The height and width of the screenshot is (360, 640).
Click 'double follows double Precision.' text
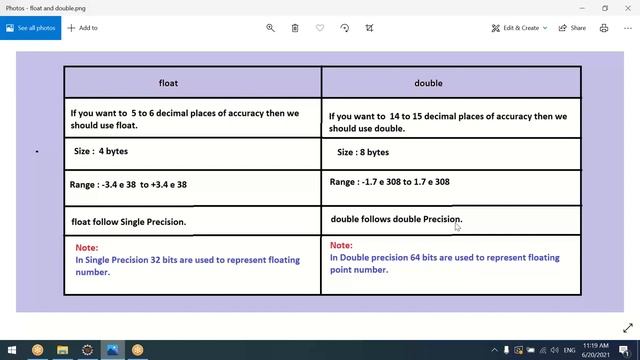396,219
